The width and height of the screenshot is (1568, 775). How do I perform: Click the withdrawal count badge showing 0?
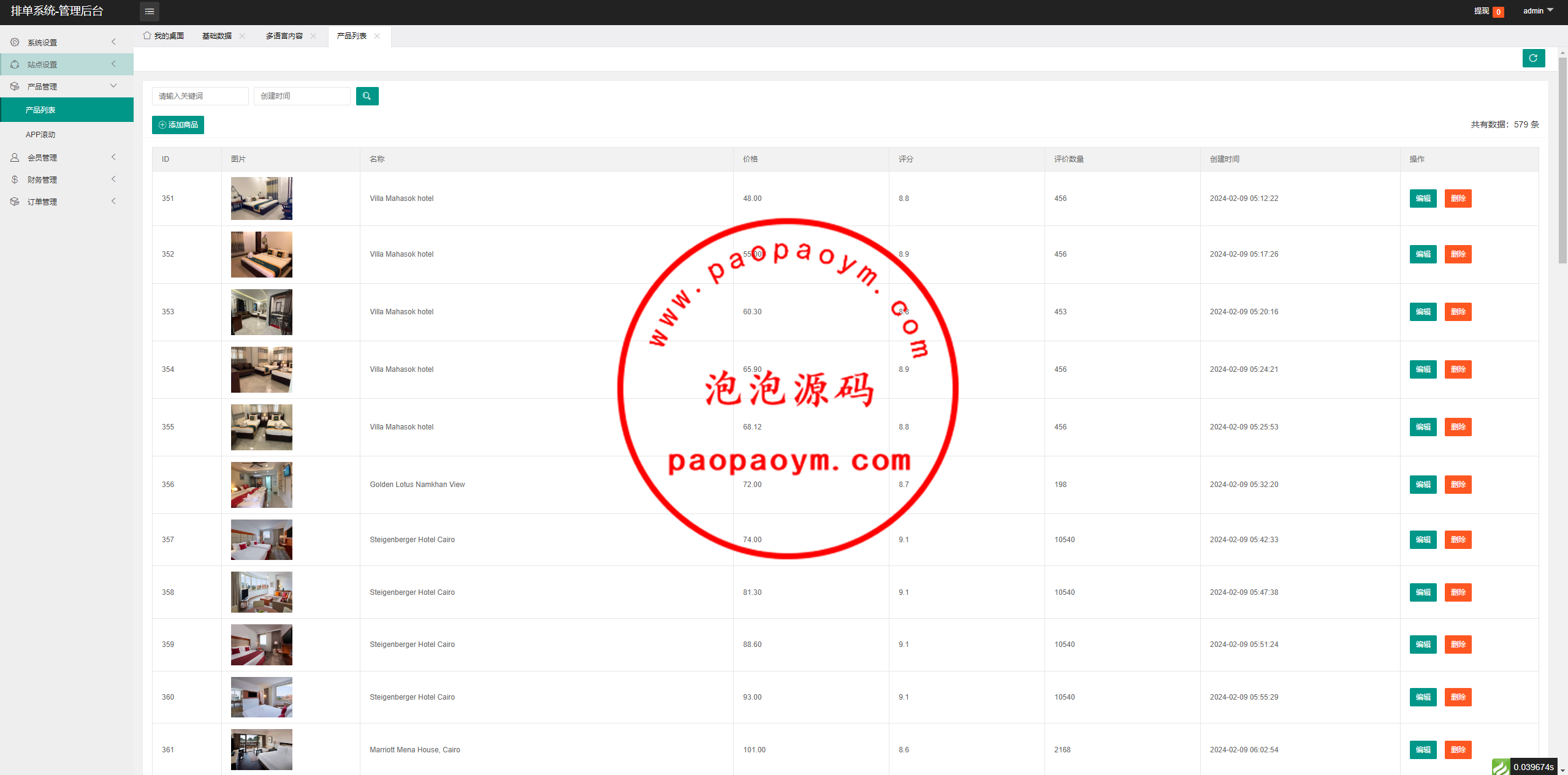coord(1498,12)
